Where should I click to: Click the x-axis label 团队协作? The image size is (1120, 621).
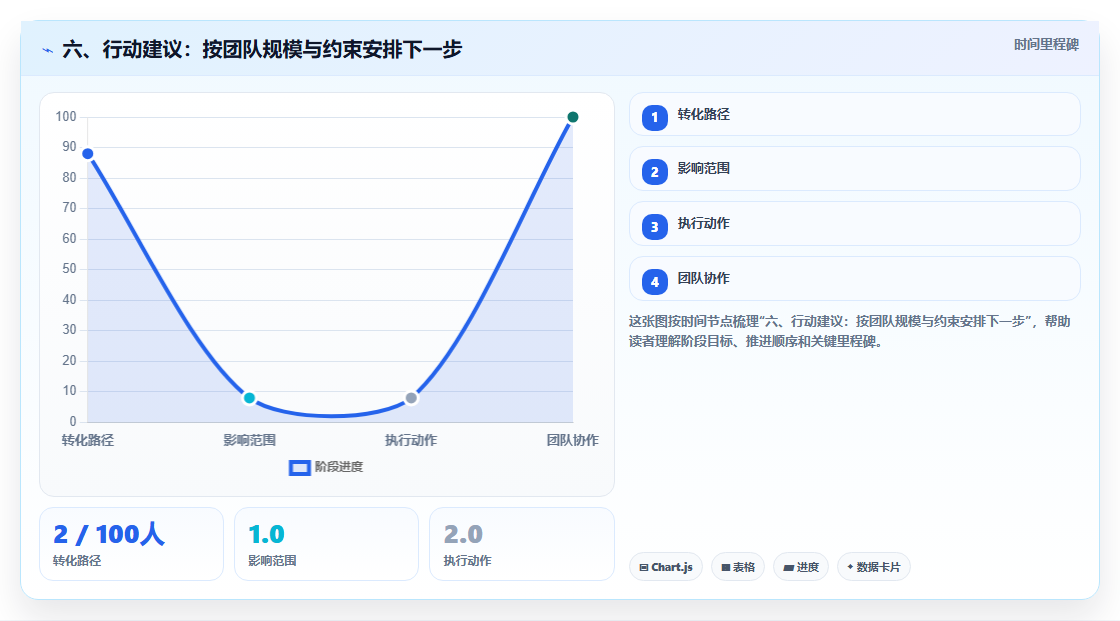click(x=573, y=440)
